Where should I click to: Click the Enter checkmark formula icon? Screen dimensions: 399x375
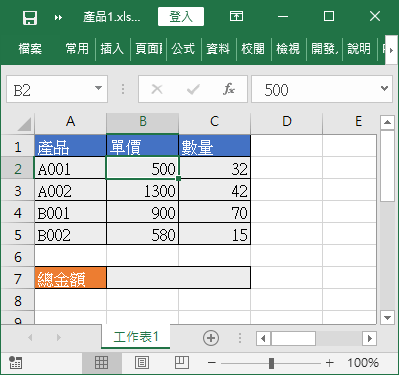click(x=193, y=89)
